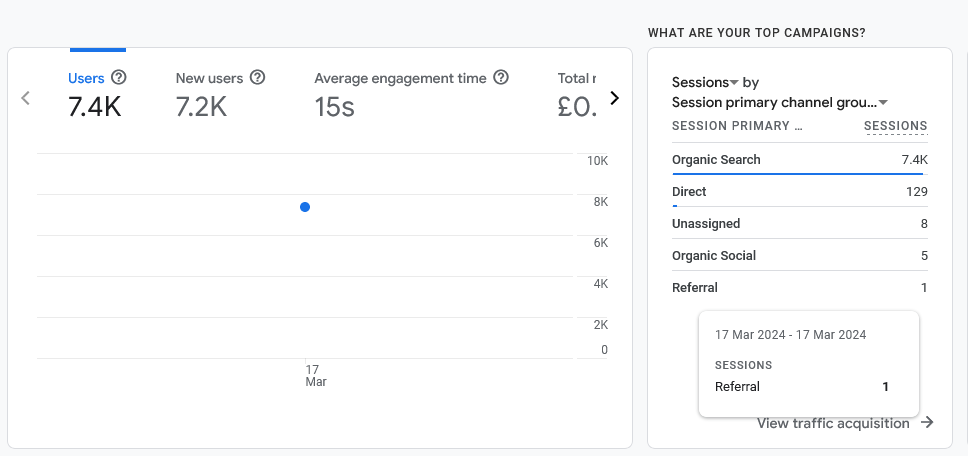968x456 pixels.
Task: Open Session primary channel group dropdown
Action: (x=780, y=102)
